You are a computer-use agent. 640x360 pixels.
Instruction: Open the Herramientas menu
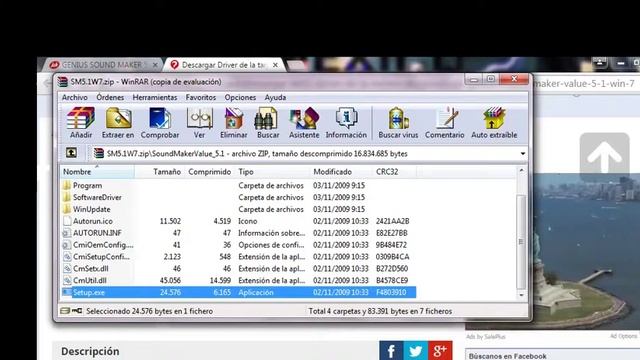tap(155, 98)
